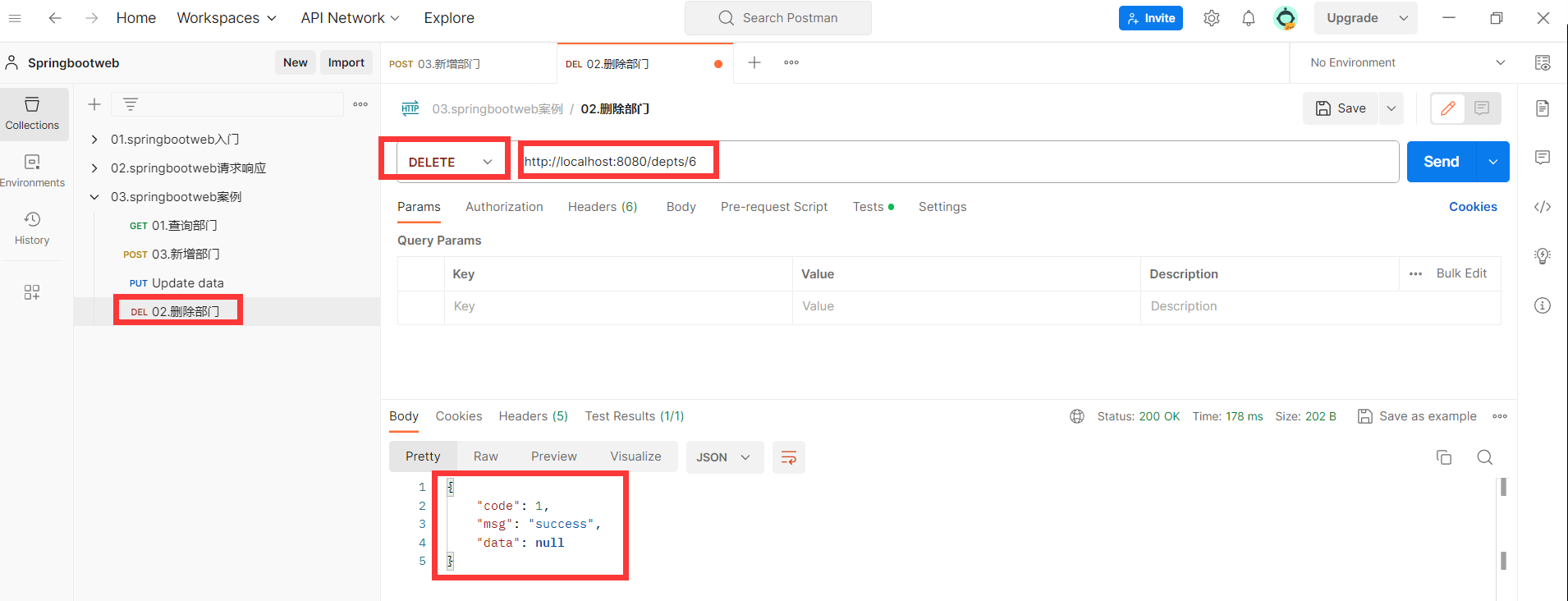
Task: Open the tab overflow options dots
Action: point(791,62)
